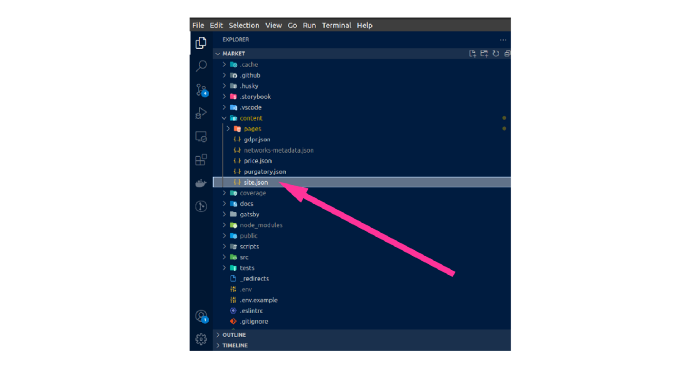Screen dimensions: 700x368
Task: Select the site.json file
Action: (x=362, y=182)
